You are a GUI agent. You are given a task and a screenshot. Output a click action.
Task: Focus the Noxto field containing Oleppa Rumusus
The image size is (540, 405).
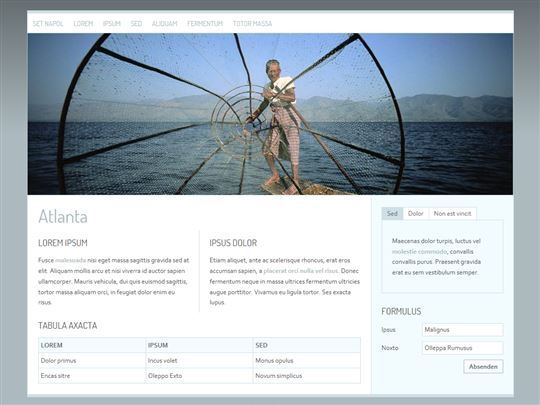(463, 348)
